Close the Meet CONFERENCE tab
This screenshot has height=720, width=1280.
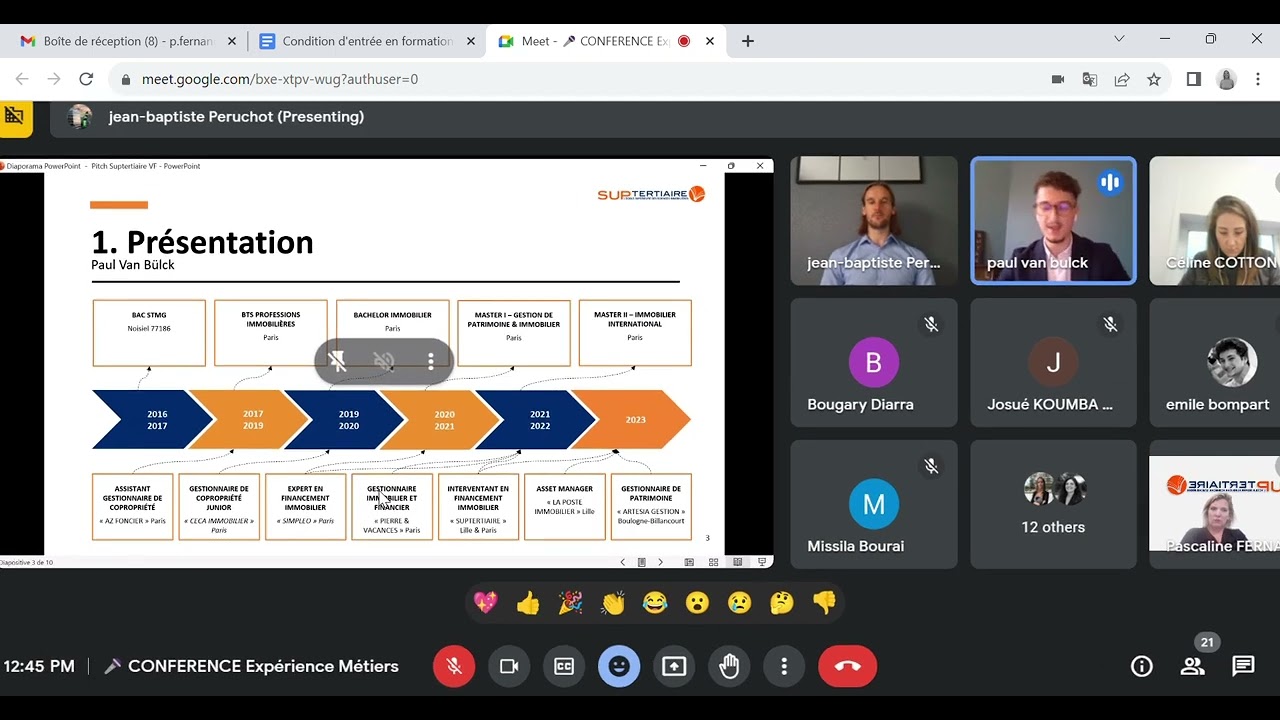tap(710, 41)
